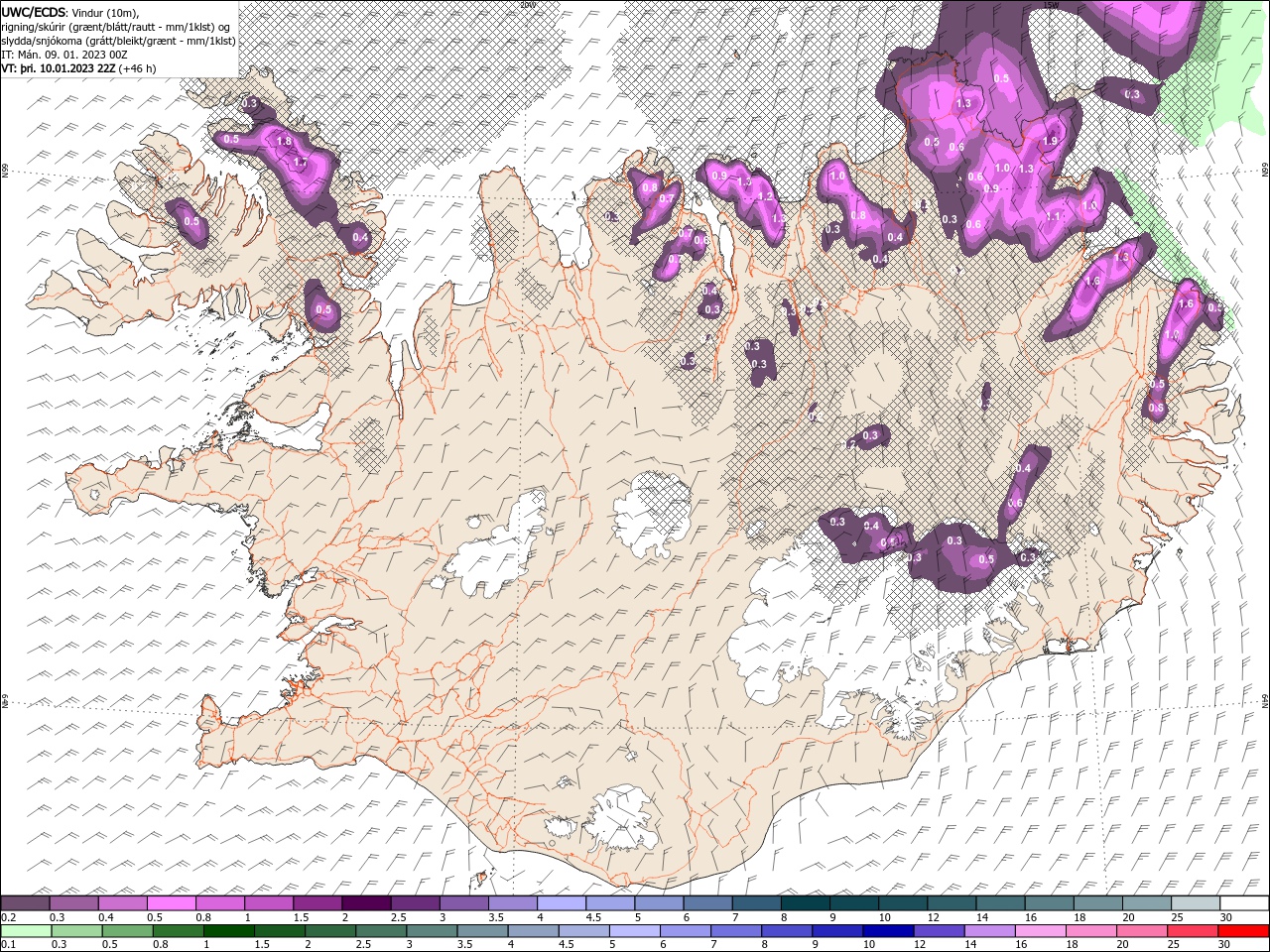Pick the light lavender top-row swatch labelled 4

click(x=562, y=903)
